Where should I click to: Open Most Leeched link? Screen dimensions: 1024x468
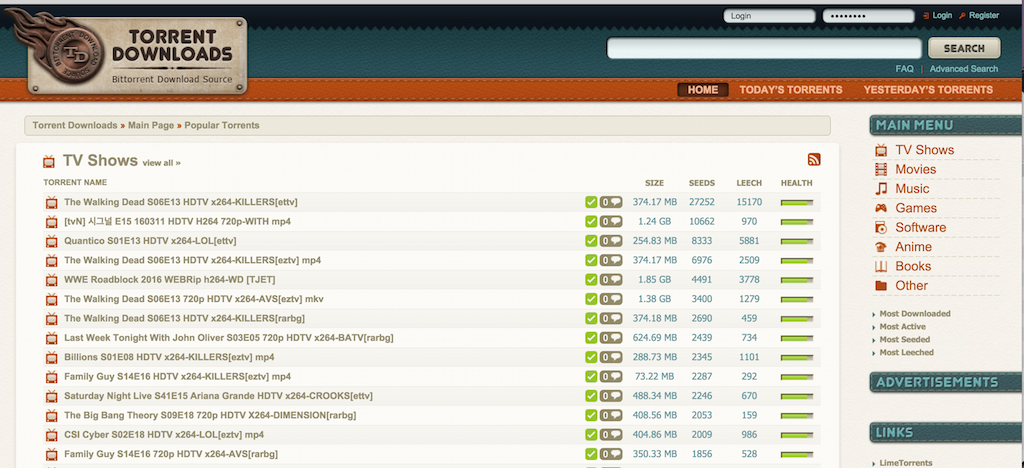(x=906, y=353)
